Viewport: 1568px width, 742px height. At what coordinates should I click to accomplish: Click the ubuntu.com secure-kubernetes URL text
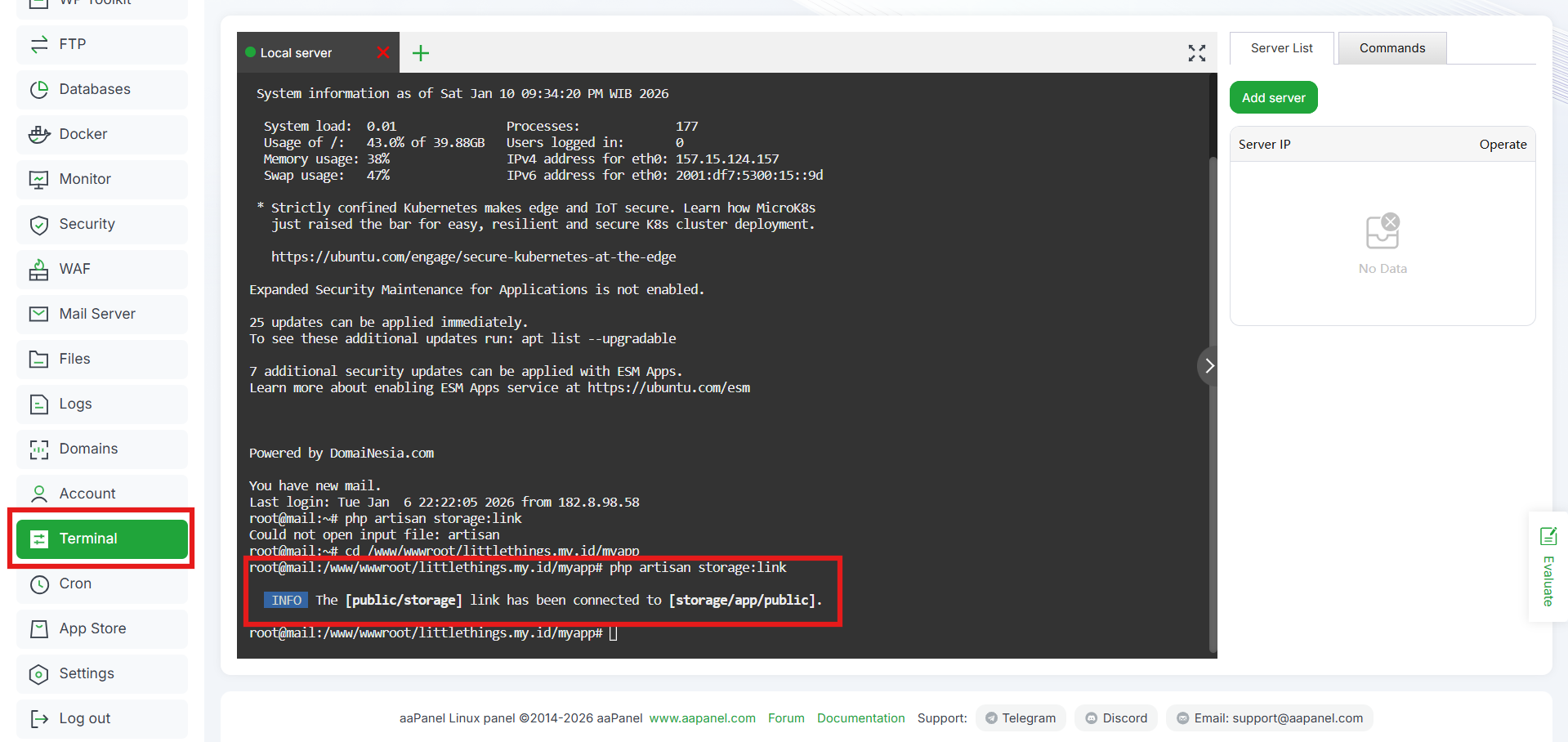[473, 257]
